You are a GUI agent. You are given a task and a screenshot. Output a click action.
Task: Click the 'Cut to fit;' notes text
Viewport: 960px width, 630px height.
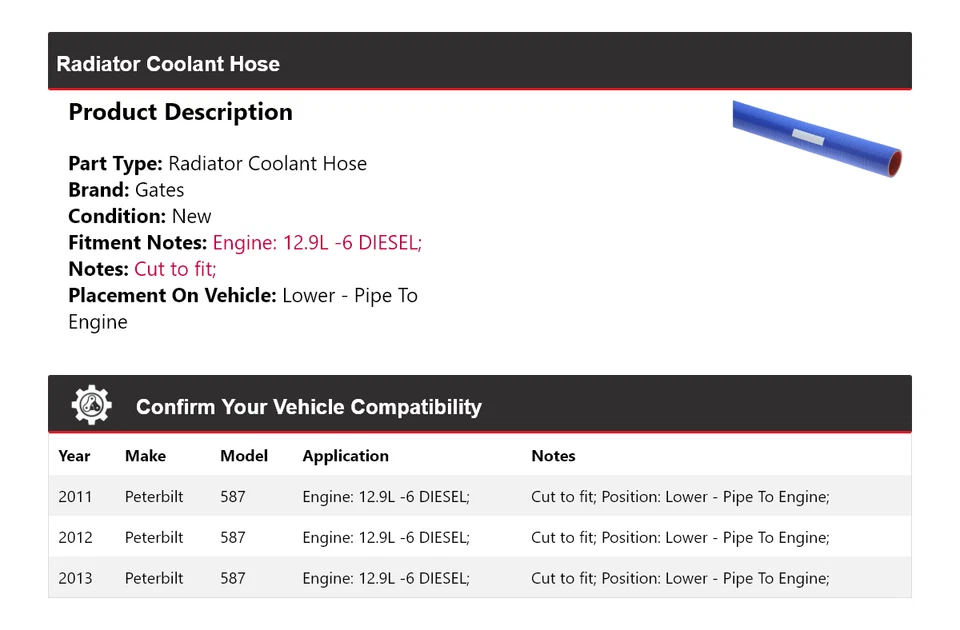[175, 269]
